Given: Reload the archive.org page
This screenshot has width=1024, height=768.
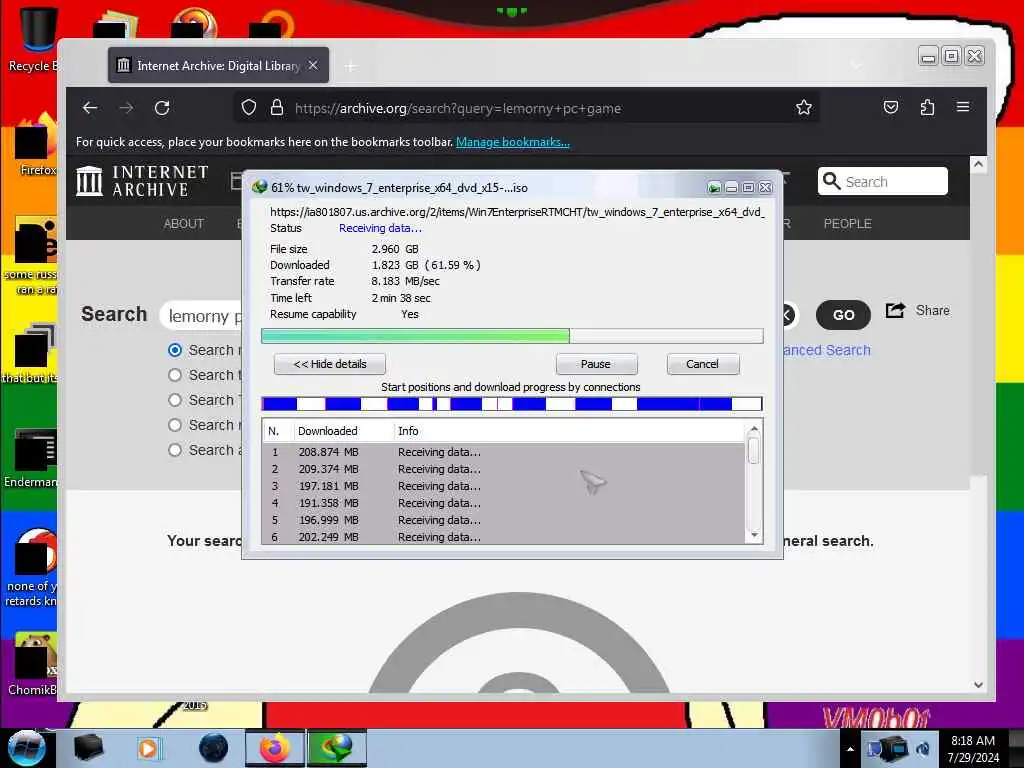Looking at the screenshot, I should click(x=162, y=108).
